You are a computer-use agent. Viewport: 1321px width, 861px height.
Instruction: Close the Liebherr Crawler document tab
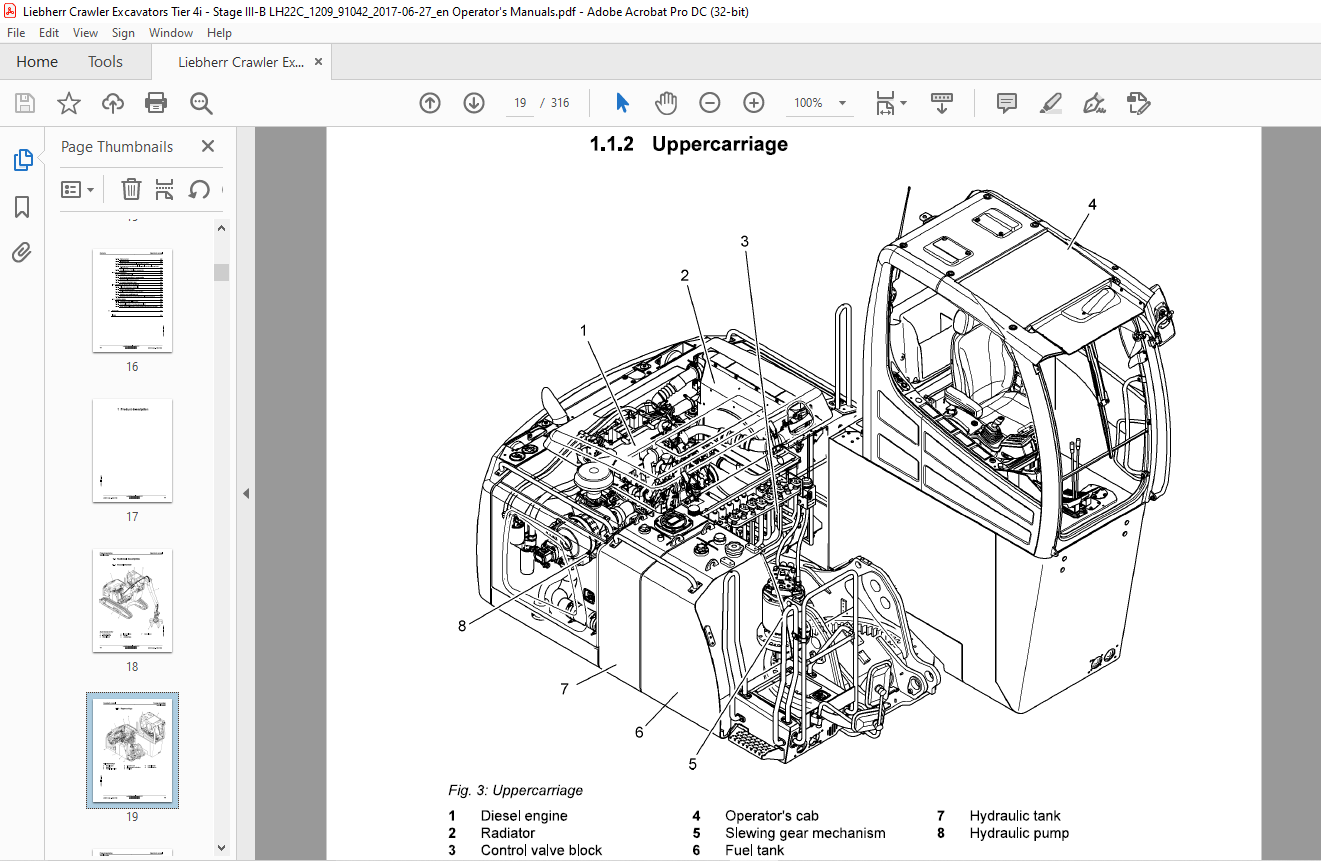(319, 62)
